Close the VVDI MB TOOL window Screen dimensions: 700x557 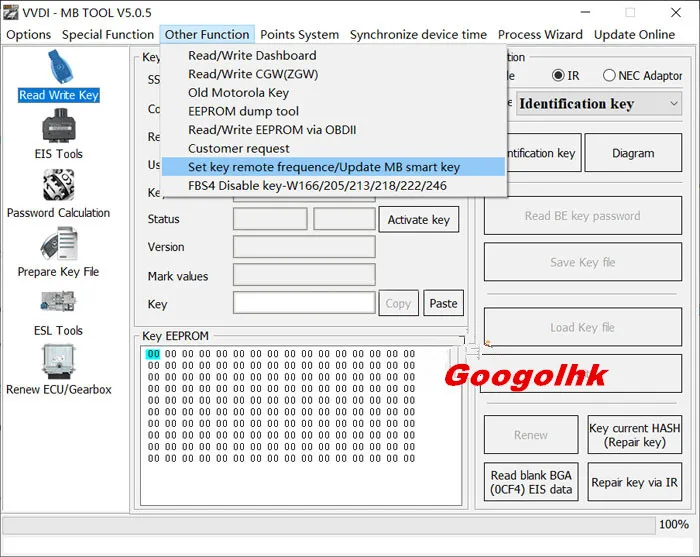(676, 12)
